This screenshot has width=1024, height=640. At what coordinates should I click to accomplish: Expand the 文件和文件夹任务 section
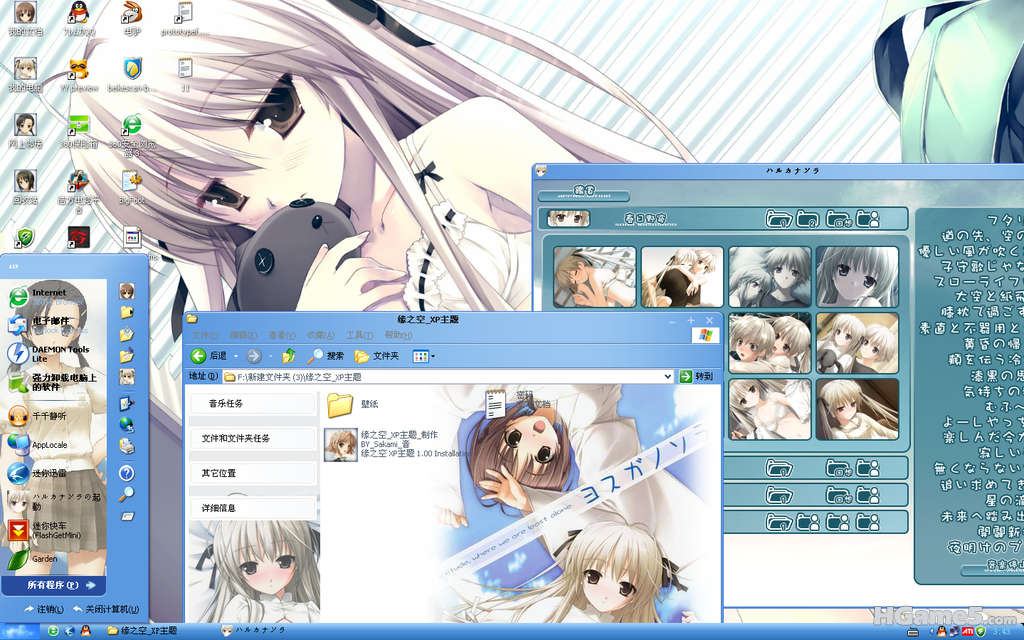(x=253, y=438)
